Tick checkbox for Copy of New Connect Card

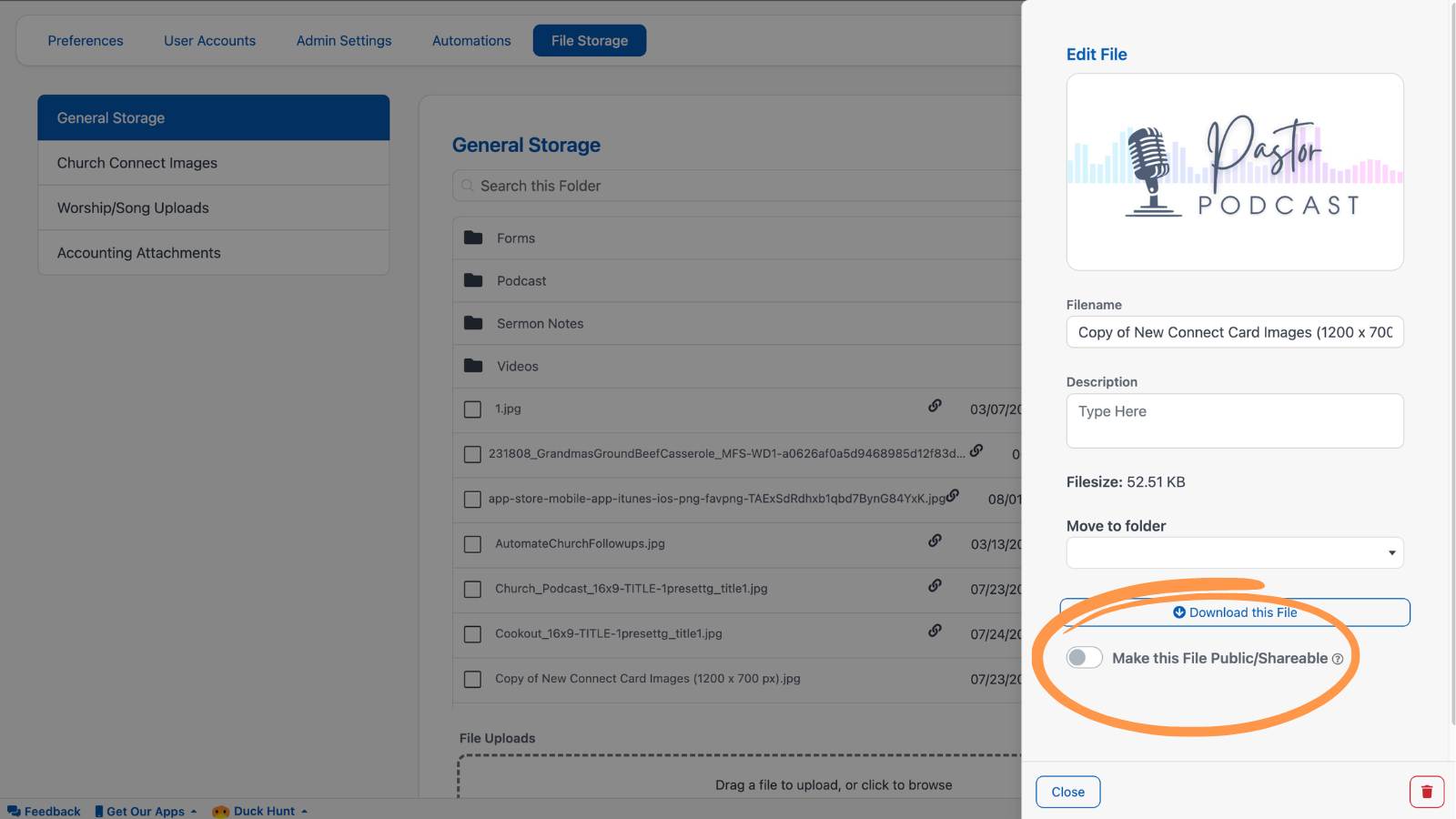(472, 679)
